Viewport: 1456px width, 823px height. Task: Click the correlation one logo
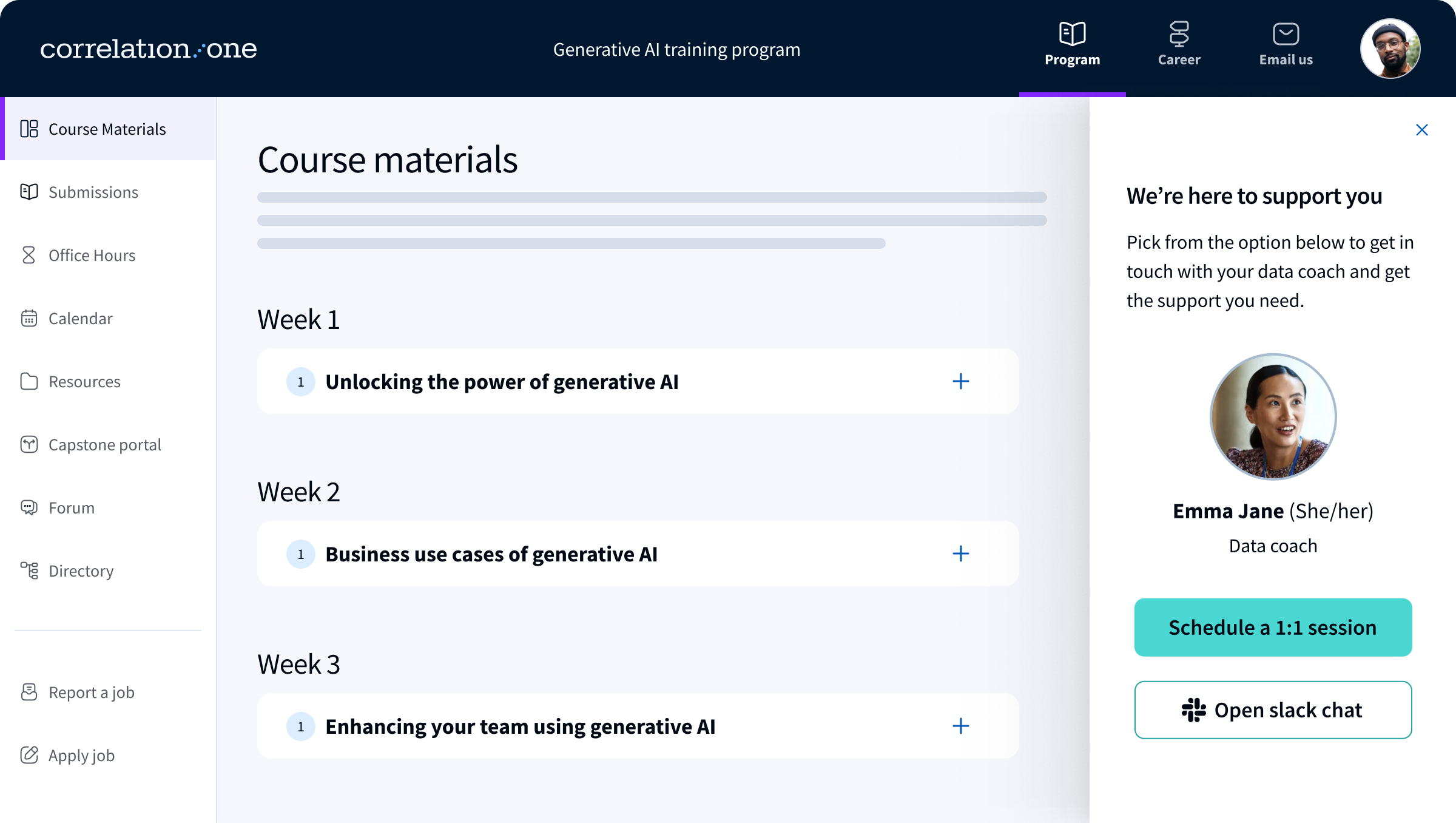149,49
